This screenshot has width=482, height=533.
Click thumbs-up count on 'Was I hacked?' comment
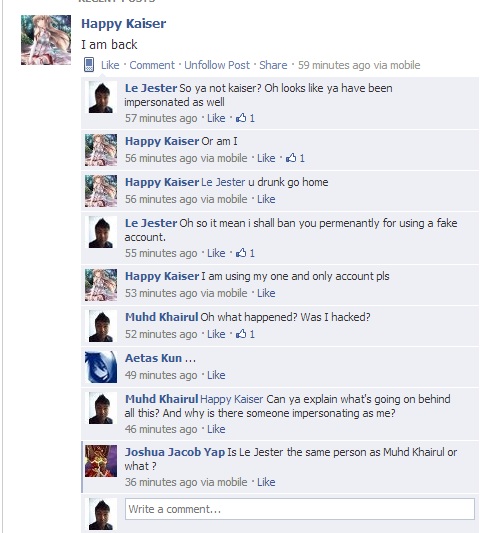245,334
